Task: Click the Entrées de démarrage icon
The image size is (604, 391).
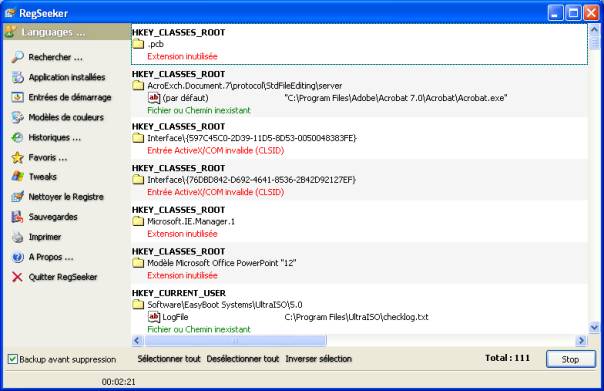Action: click(17, 97)
